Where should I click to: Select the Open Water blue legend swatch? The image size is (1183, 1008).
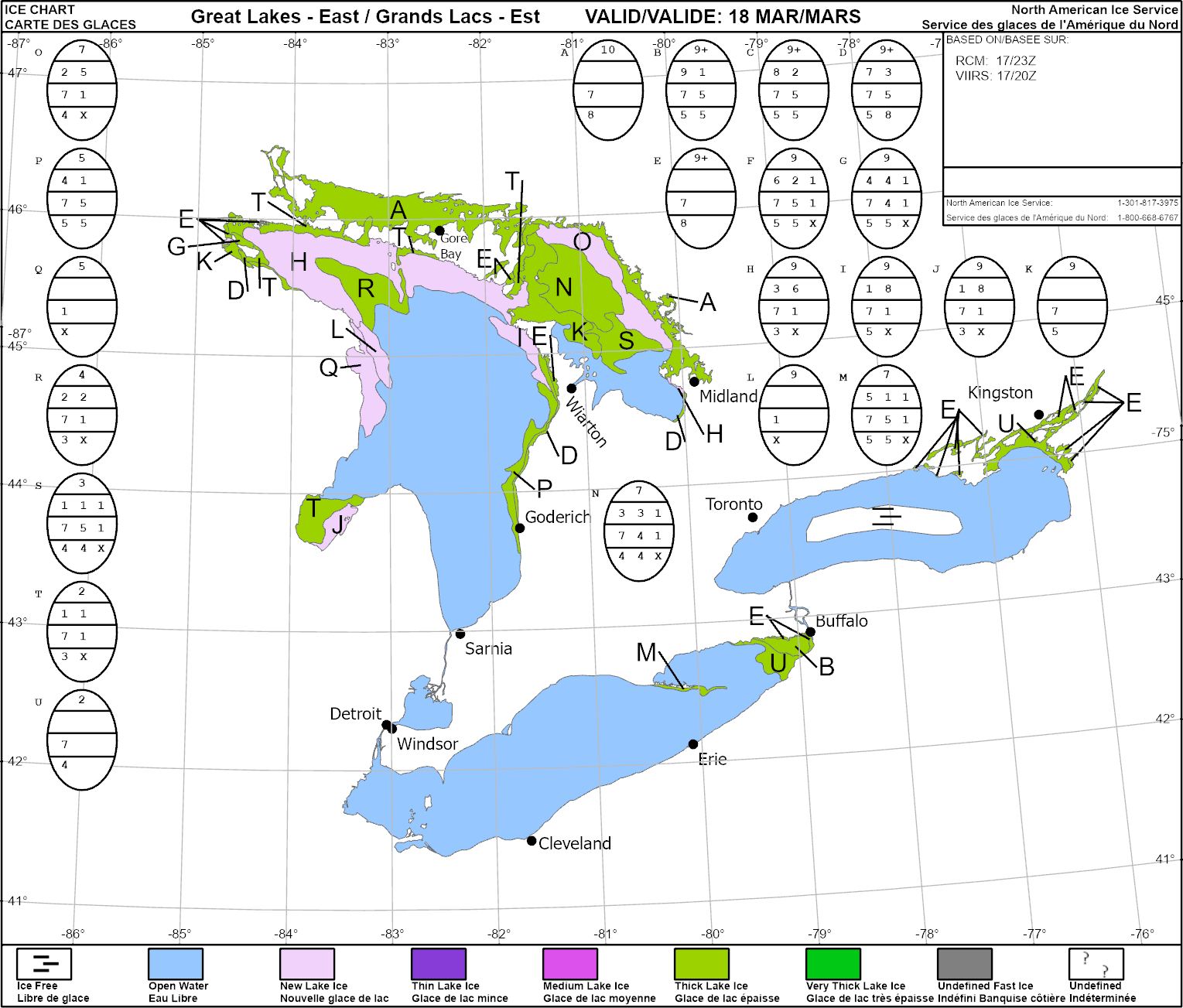coord(176,964)
